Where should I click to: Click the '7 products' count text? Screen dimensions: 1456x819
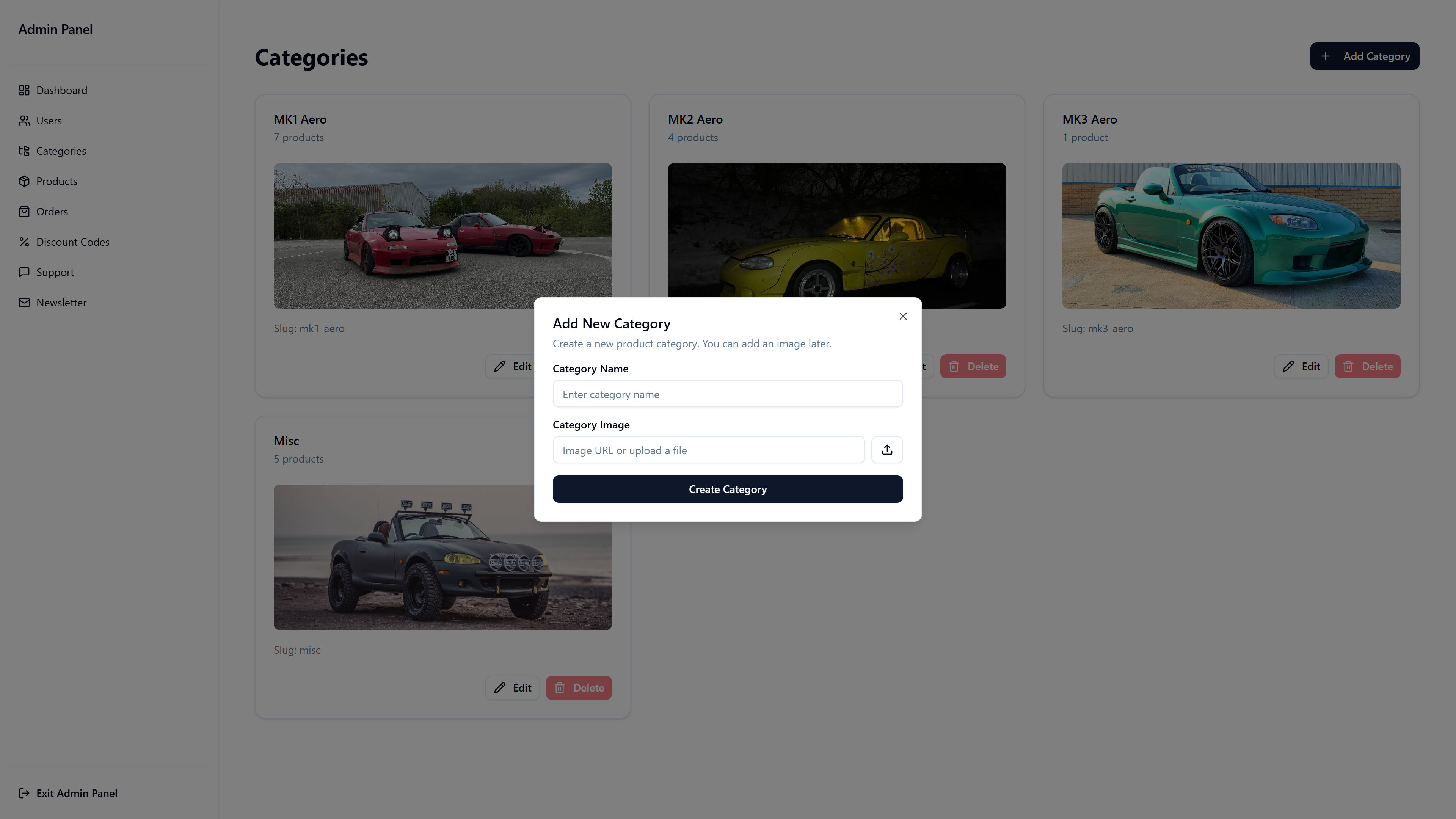click(298, 137)
